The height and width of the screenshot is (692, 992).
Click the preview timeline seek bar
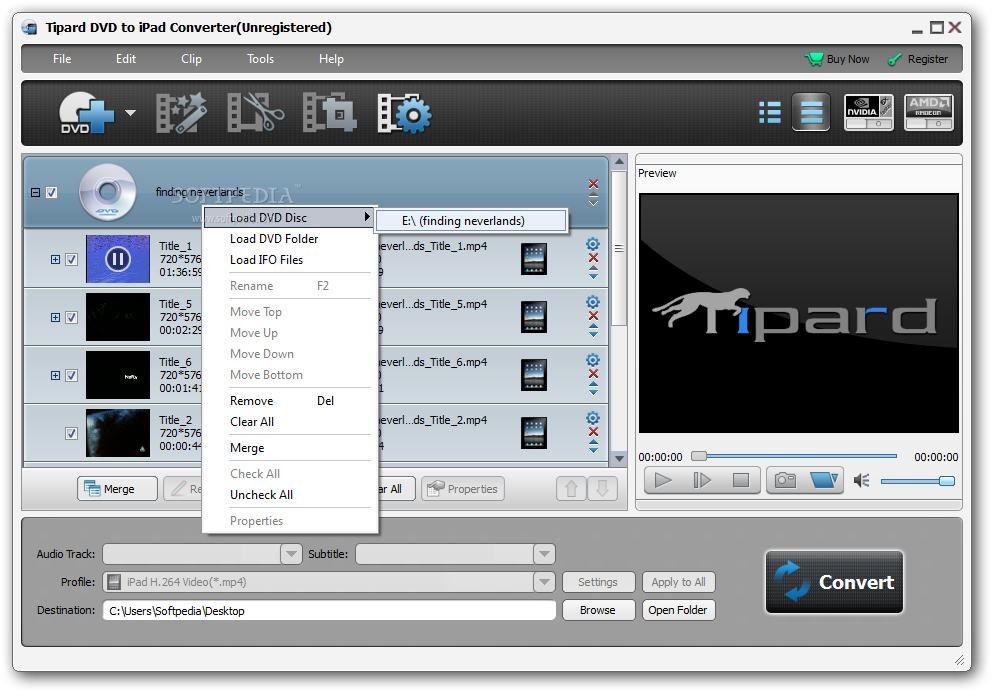tap(795, 456)
